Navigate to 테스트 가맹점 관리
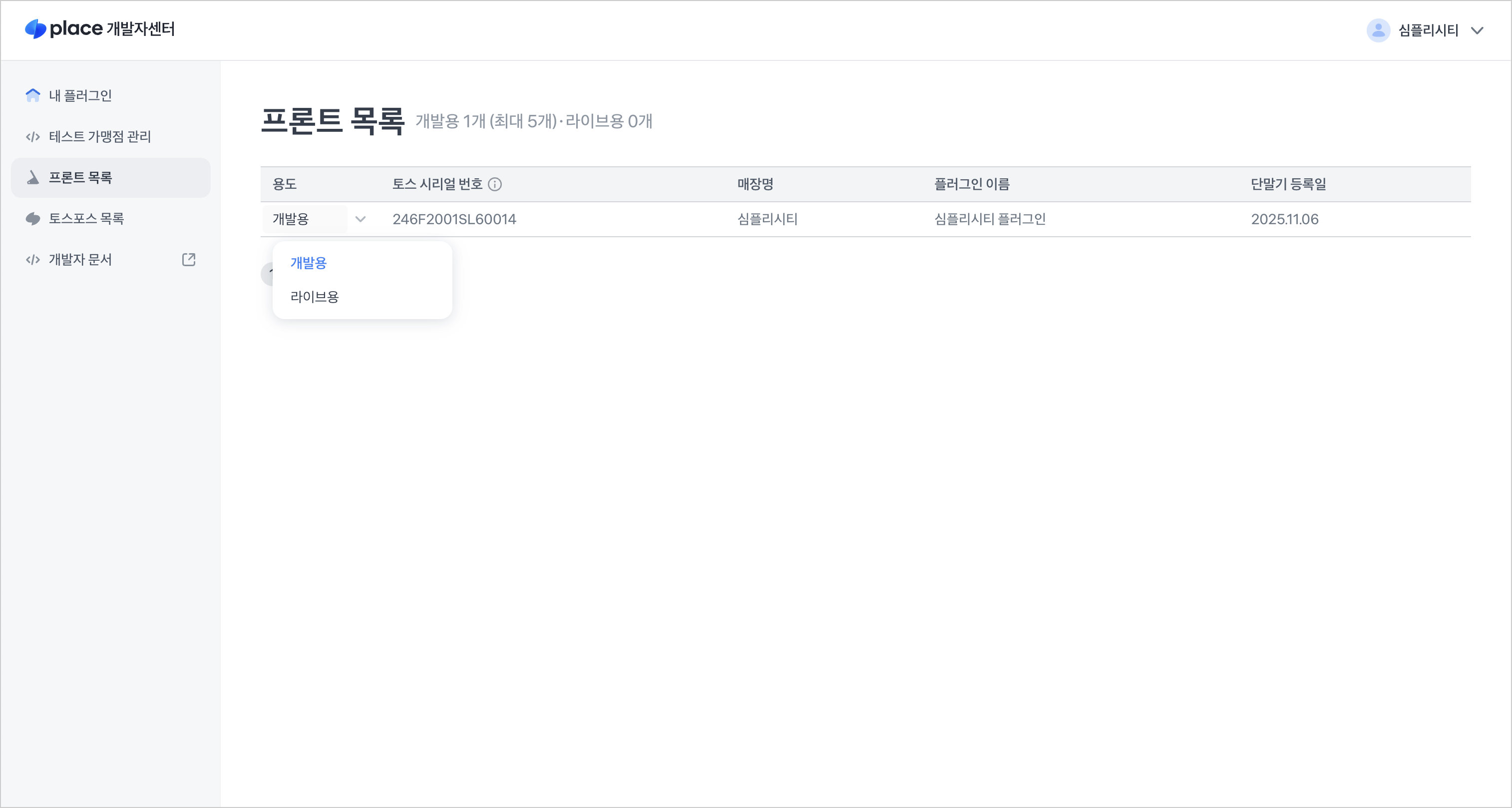This screenshot has width=1512, height=808. [100, 136]
